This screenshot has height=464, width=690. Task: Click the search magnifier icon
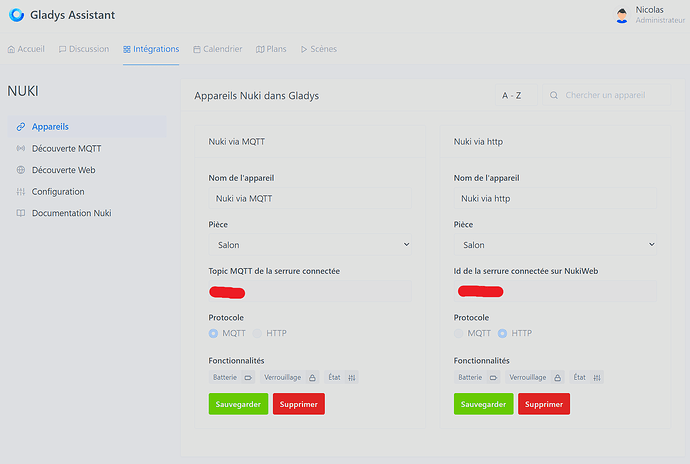553,96
